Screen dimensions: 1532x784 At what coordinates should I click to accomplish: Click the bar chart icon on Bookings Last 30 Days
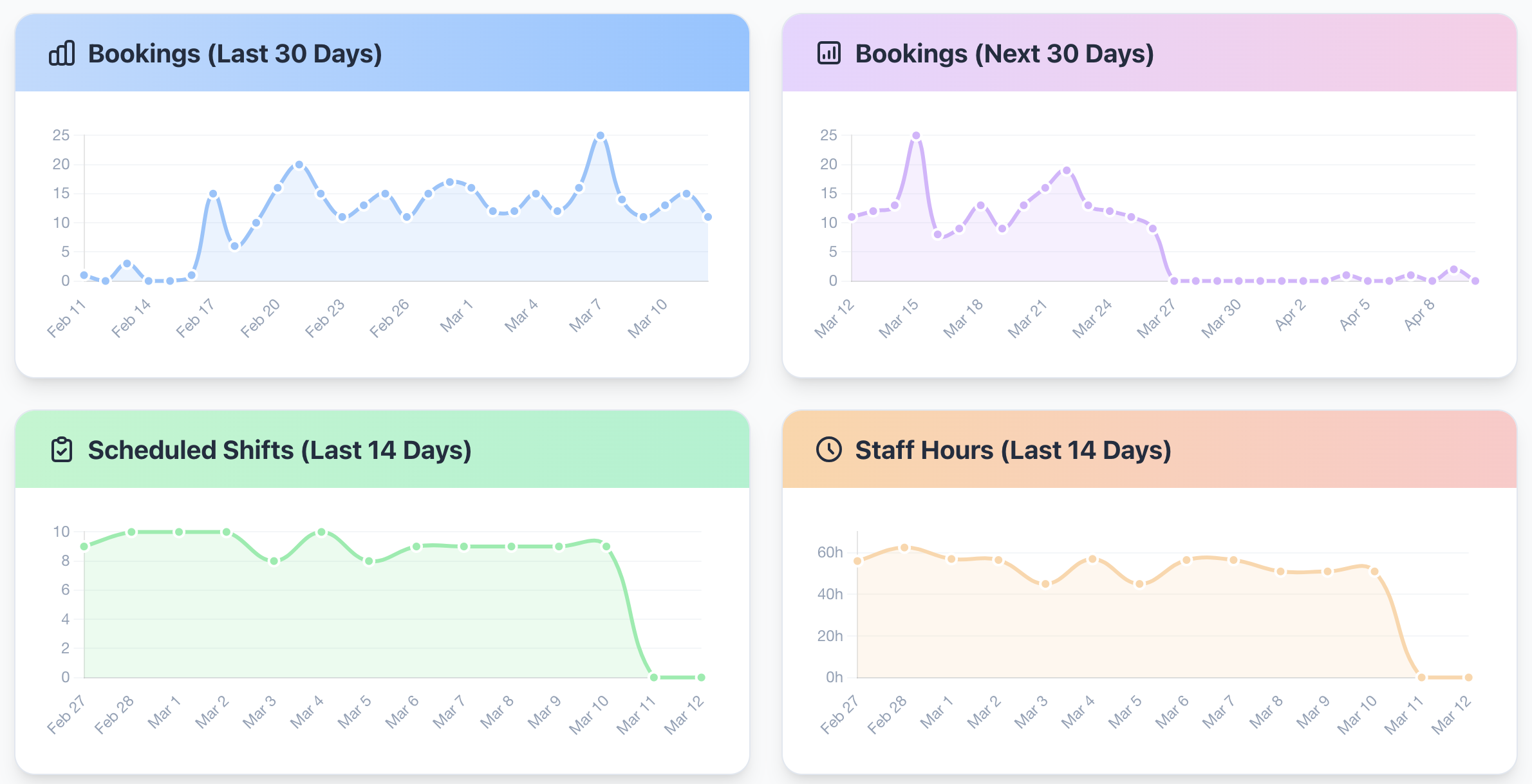tap(61, 54)
